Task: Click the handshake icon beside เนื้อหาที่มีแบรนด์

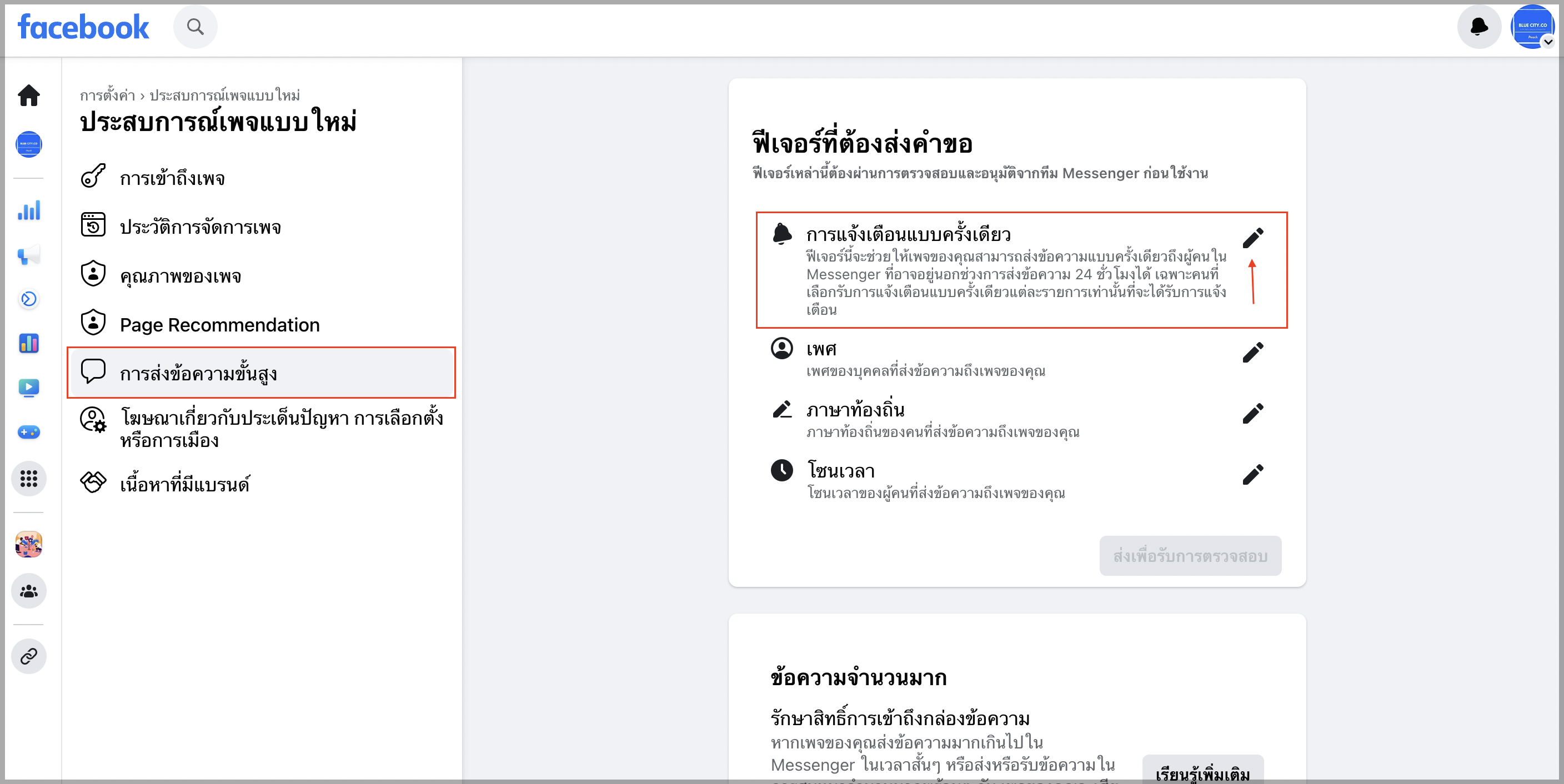Action: click(93, 483)
